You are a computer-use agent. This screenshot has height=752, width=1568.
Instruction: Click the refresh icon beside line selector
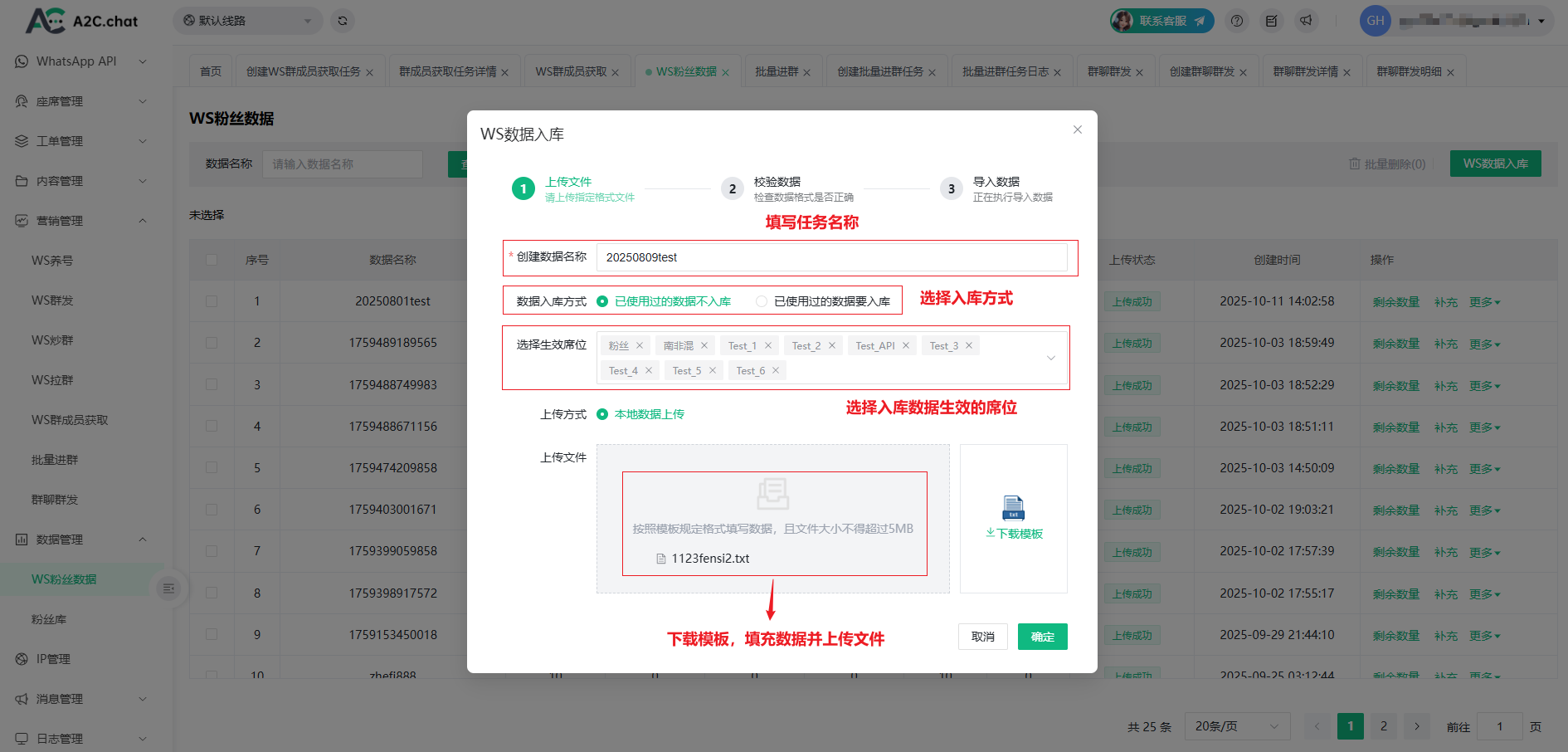point(342,21)
